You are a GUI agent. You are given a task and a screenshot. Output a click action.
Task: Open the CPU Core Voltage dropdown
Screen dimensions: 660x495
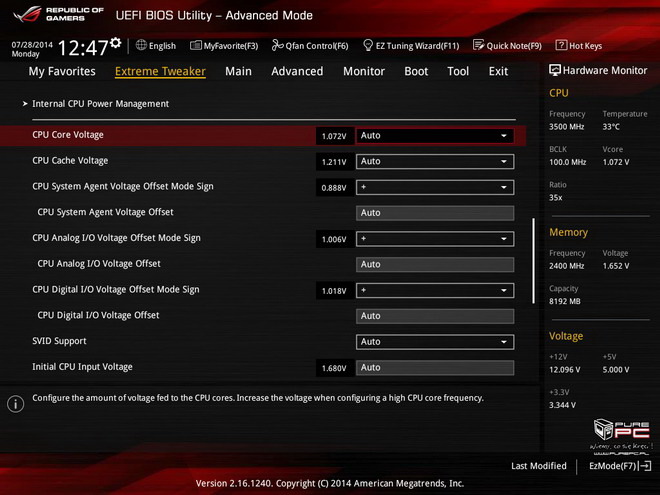pyautogui.click(x=435, y=136)
